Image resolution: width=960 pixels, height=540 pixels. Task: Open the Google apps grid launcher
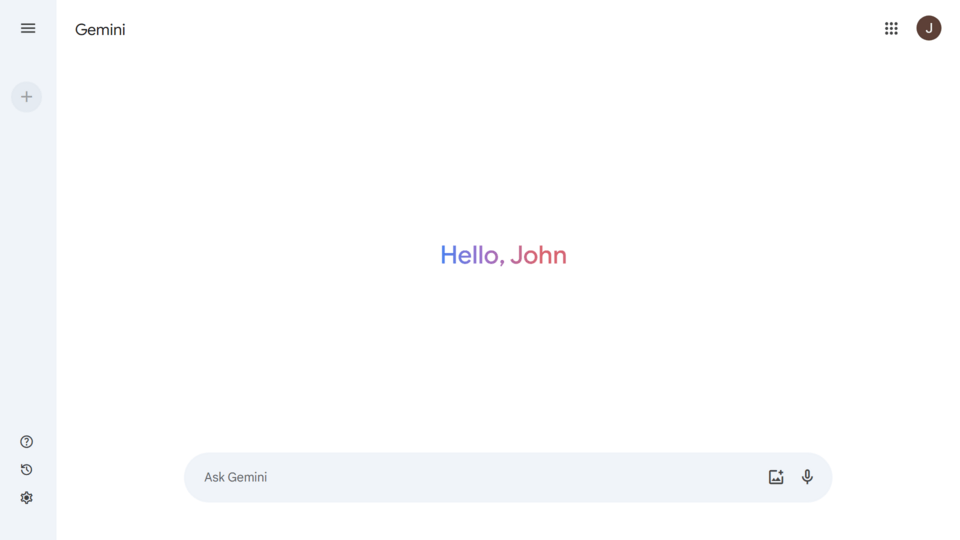(891, 29)
